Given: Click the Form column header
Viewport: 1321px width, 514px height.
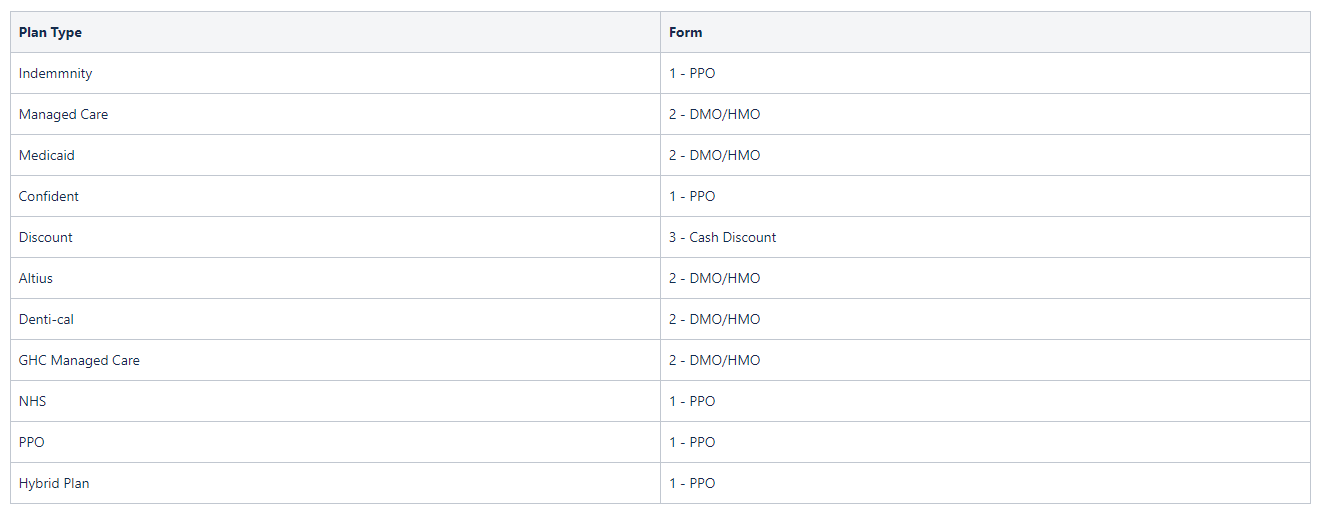Looking at the screenshot, I should [985, 32].
